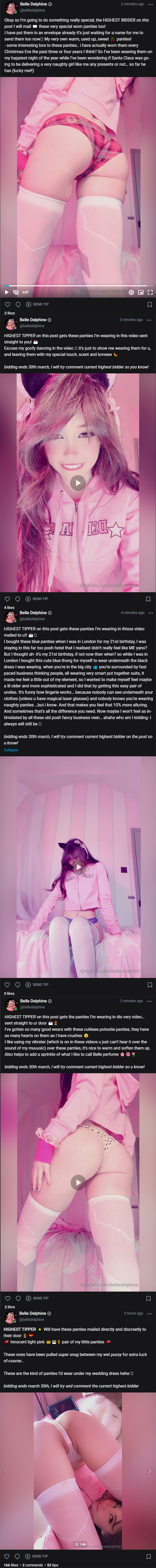Image resolution: width=156 pixels, height=1568 pixels.
Task: Go to the previous image in the carousel
Action: coord(6,1471)
